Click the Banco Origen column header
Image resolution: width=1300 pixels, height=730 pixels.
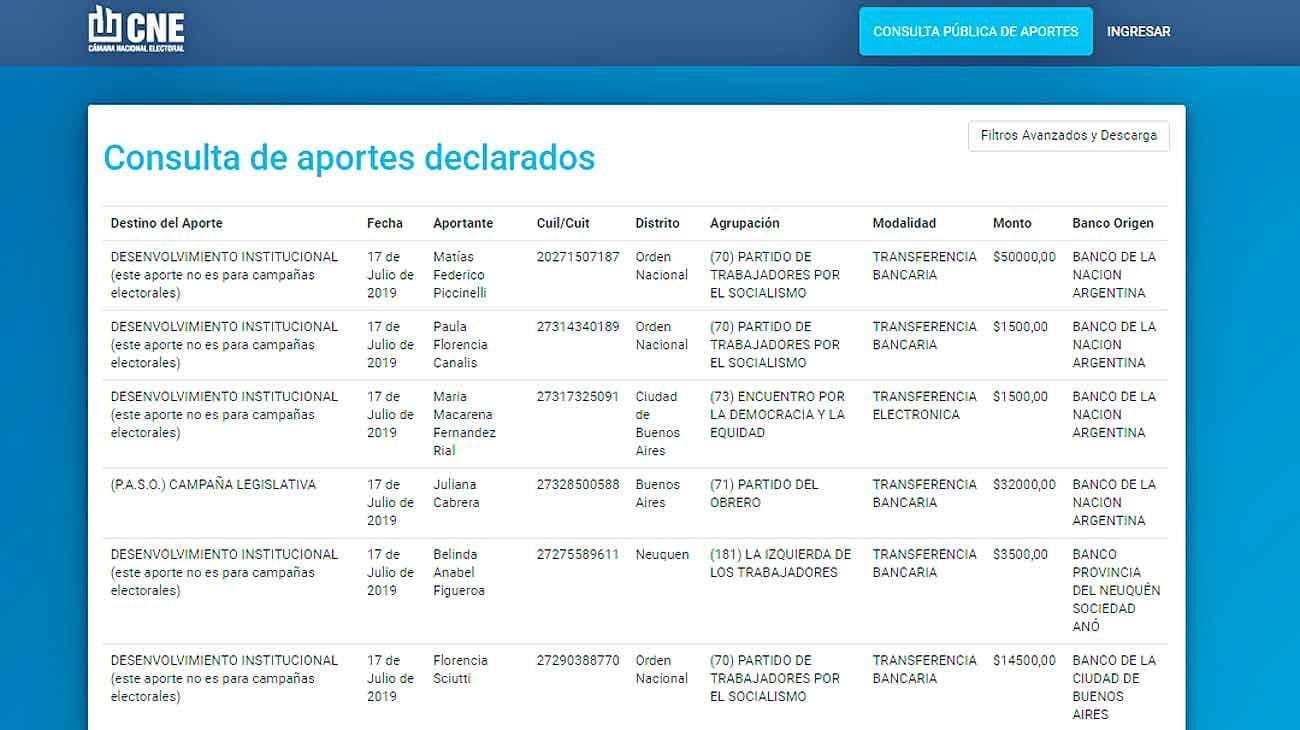pos(1113,223)
